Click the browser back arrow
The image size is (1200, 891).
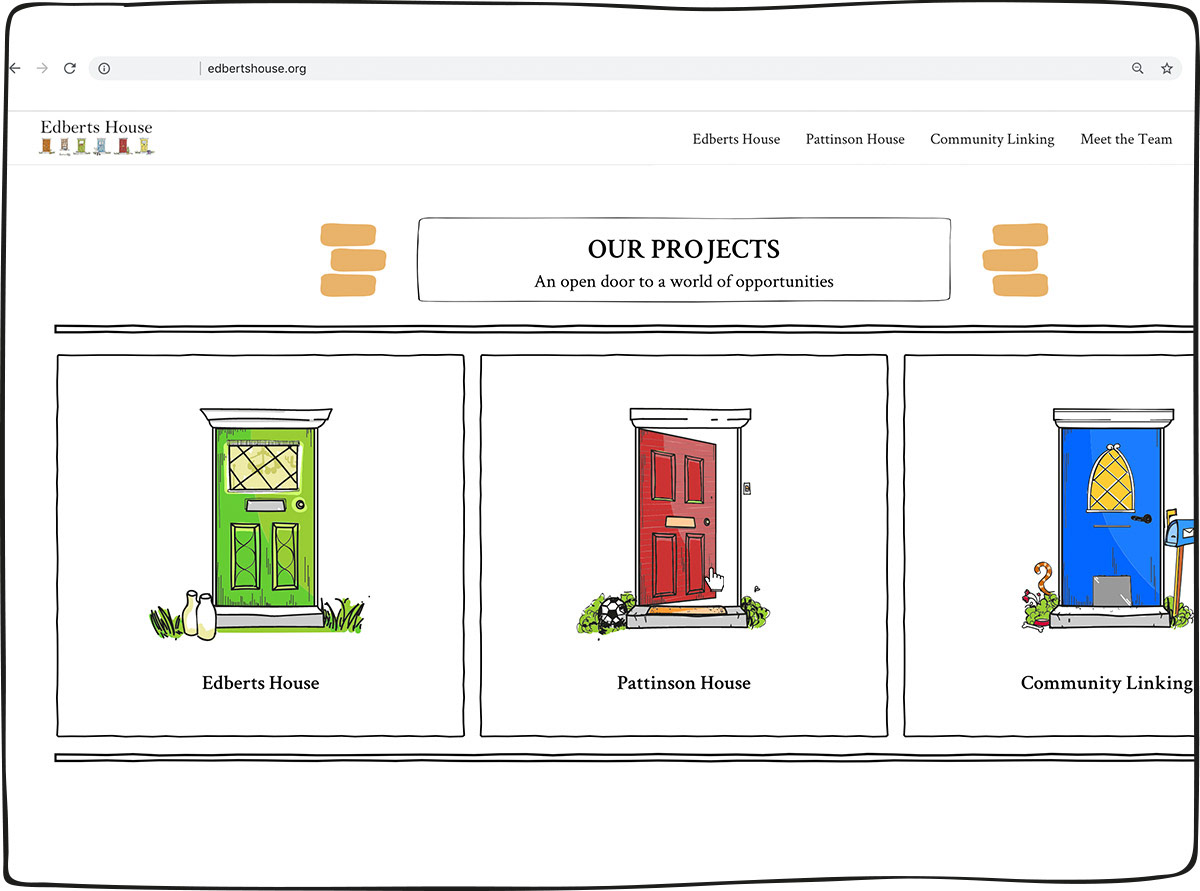(x=14, y=68)
